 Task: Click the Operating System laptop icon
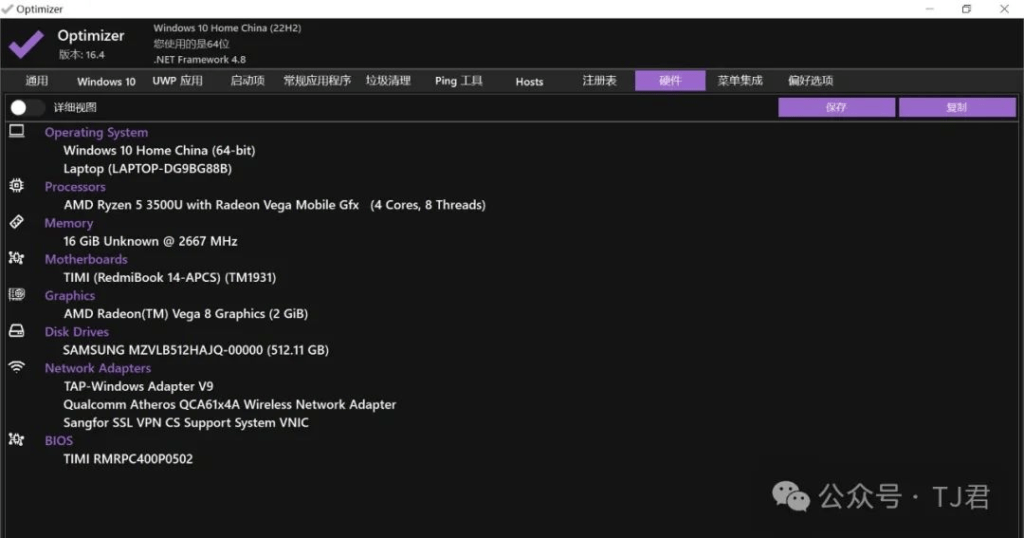point(16,131)
